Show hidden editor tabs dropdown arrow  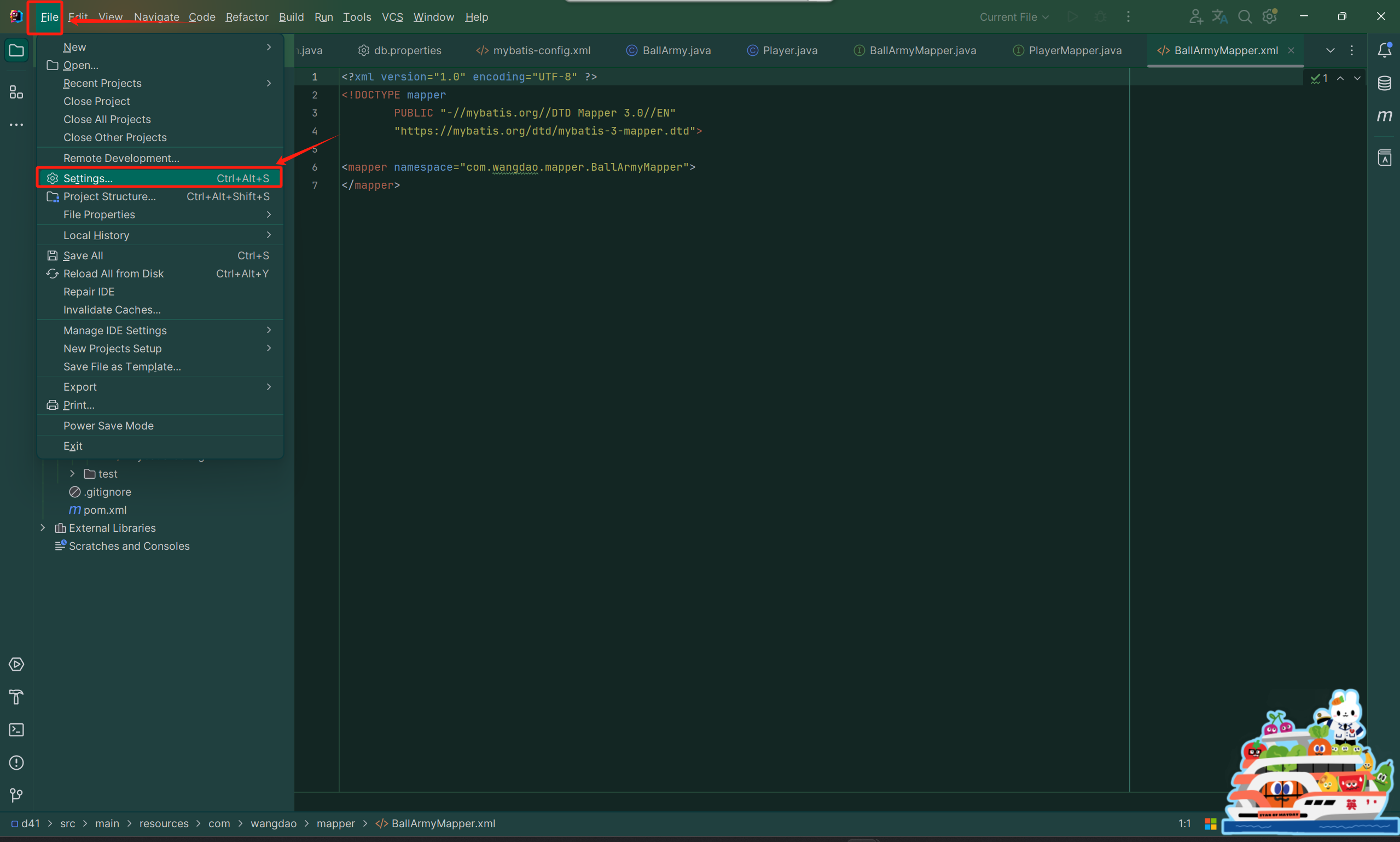point(1330,50)
